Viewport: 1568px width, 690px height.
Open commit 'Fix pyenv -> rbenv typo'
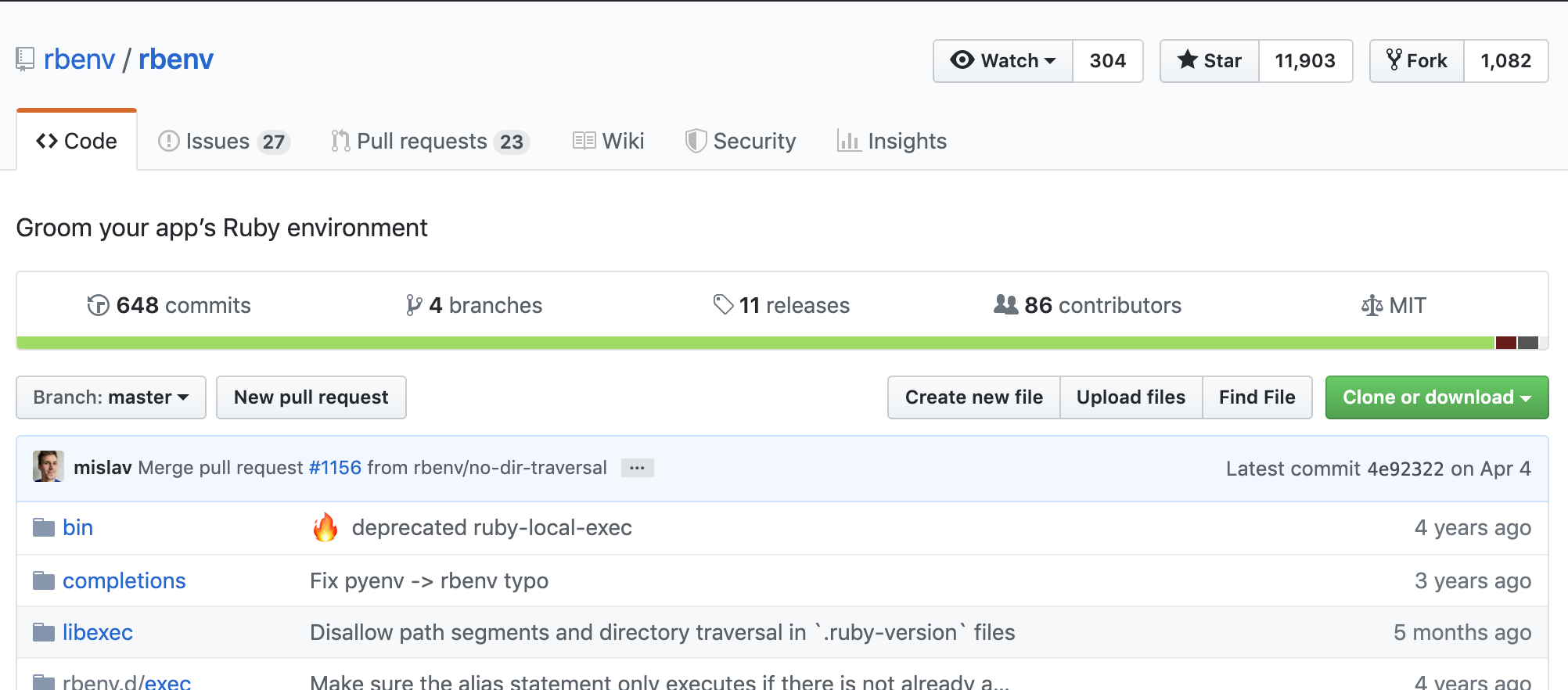tap(429, 580)
